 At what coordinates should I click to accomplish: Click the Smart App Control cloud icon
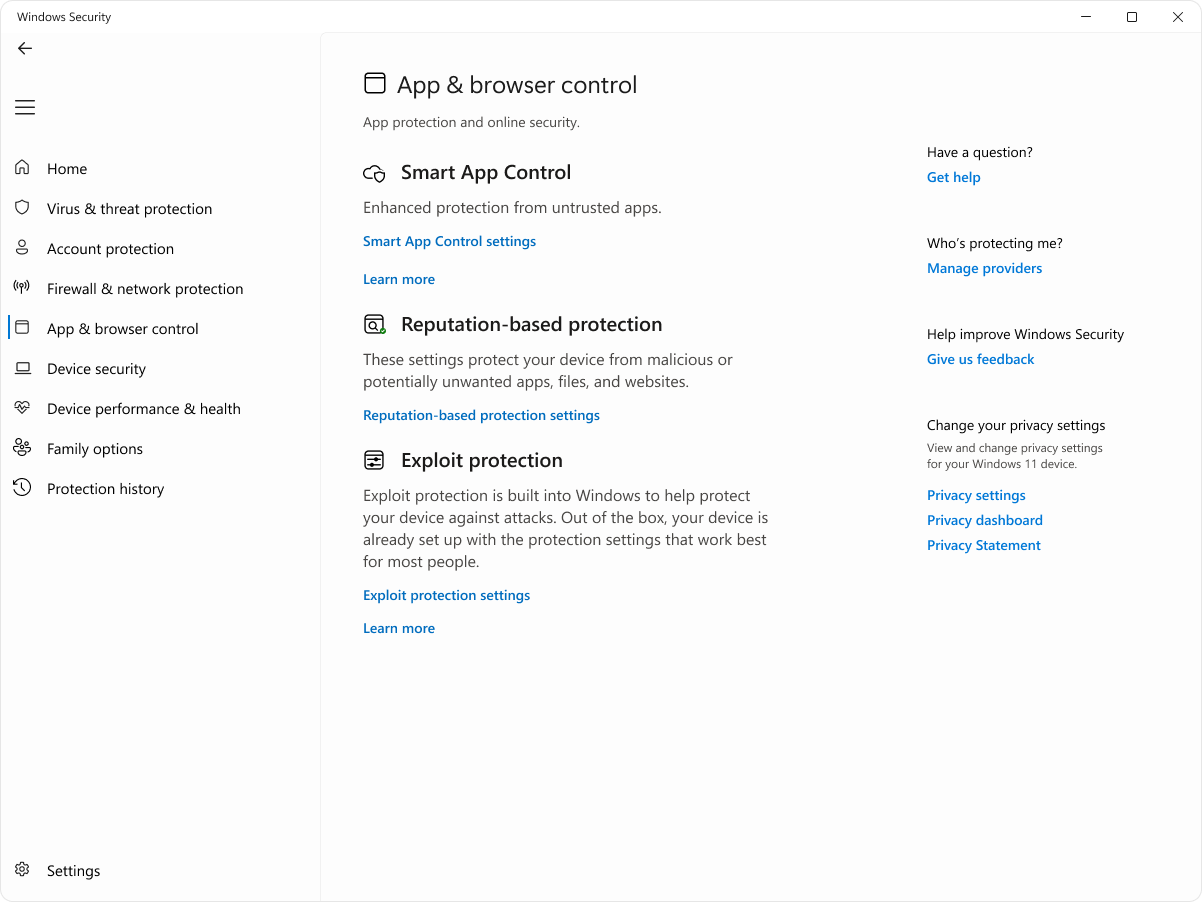(x=374, y=172)
